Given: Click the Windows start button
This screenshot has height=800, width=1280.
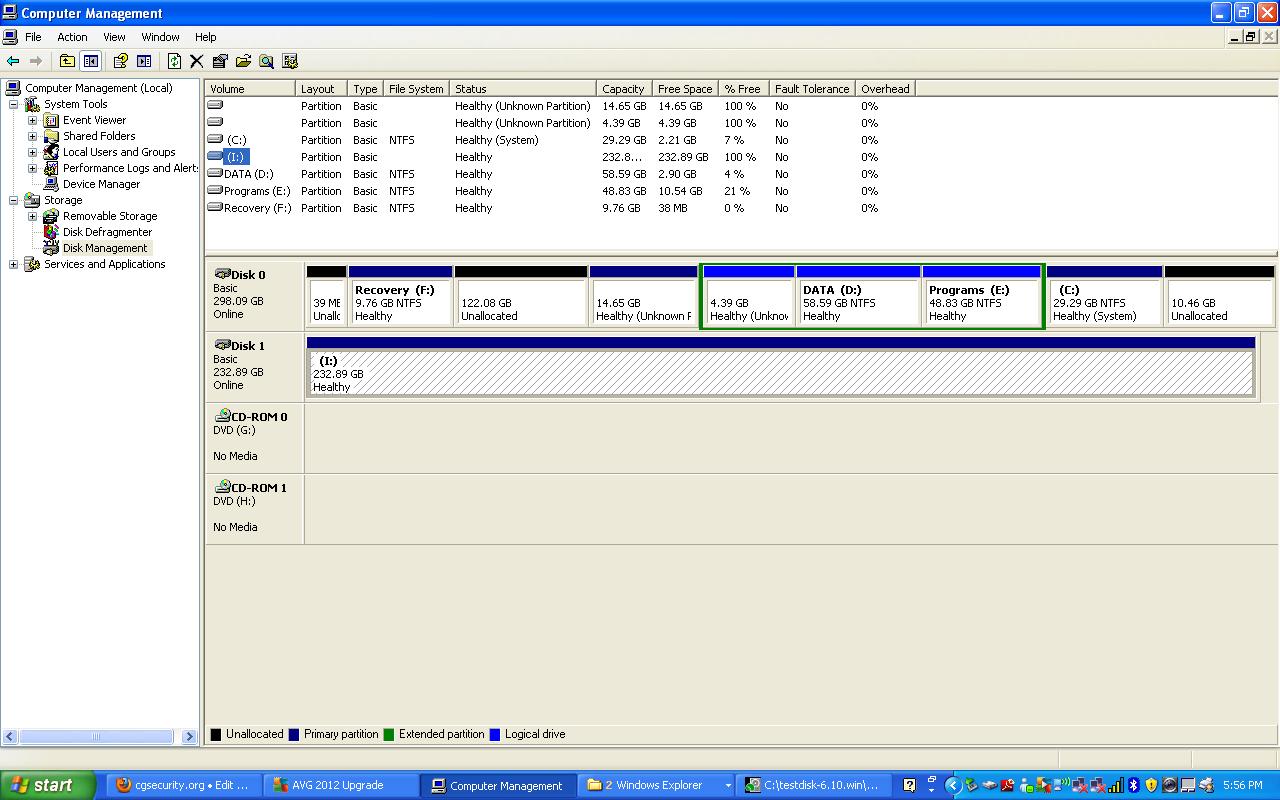Looking at the screenshot, I should [x=48, y=785].
